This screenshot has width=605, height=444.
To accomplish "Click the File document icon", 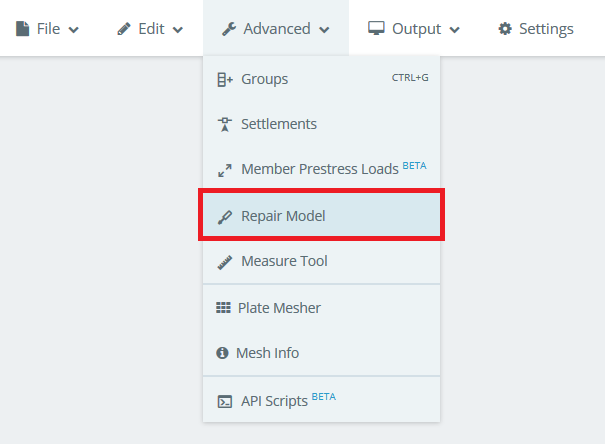I will [22, 29].
